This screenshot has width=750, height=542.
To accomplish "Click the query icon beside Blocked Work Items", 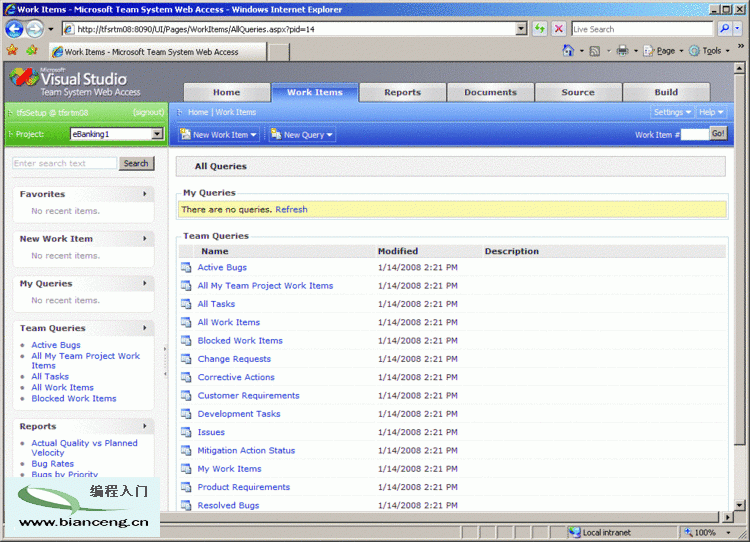I will (186, 341).
